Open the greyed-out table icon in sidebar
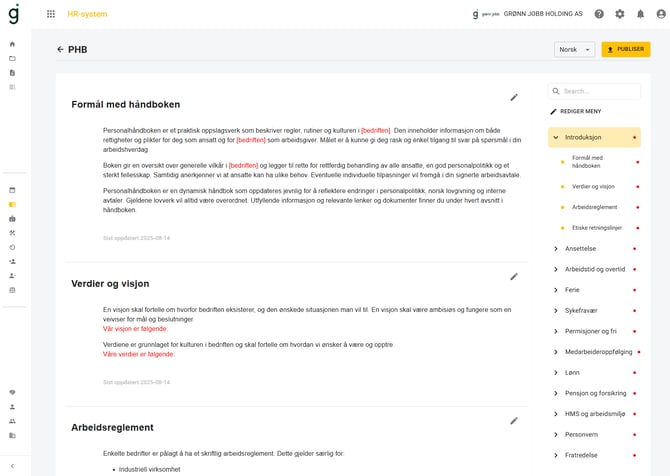This screenshot has height=476, width=670. coord(12,87)
